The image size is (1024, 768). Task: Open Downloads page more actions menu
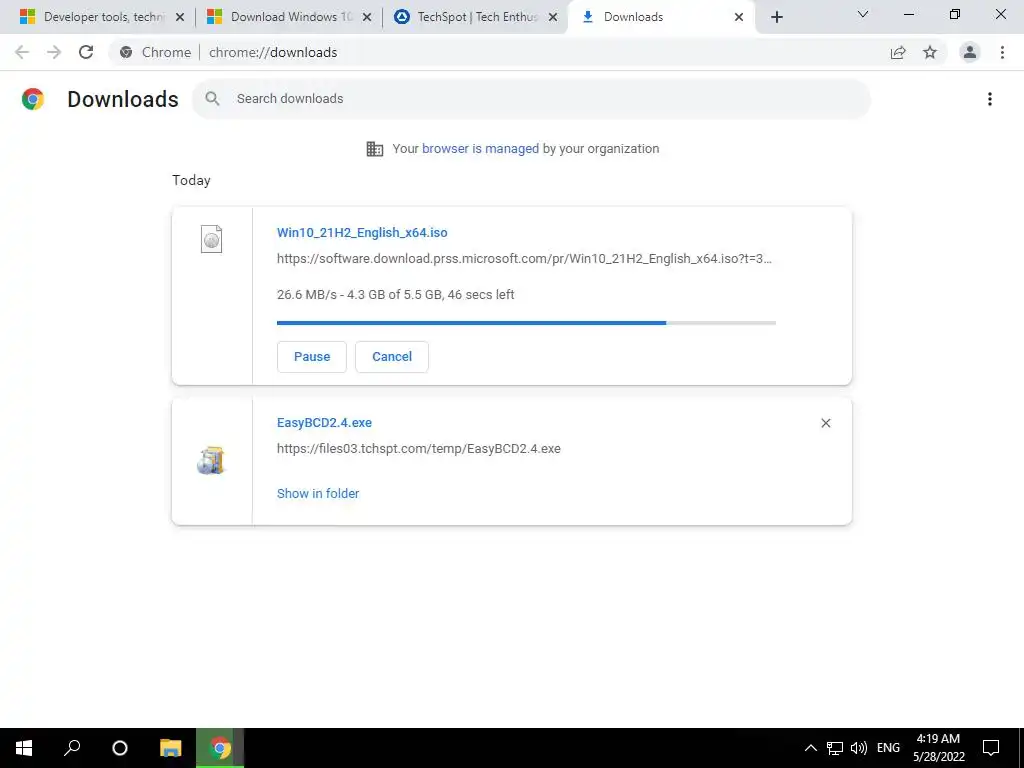[990, 99]
